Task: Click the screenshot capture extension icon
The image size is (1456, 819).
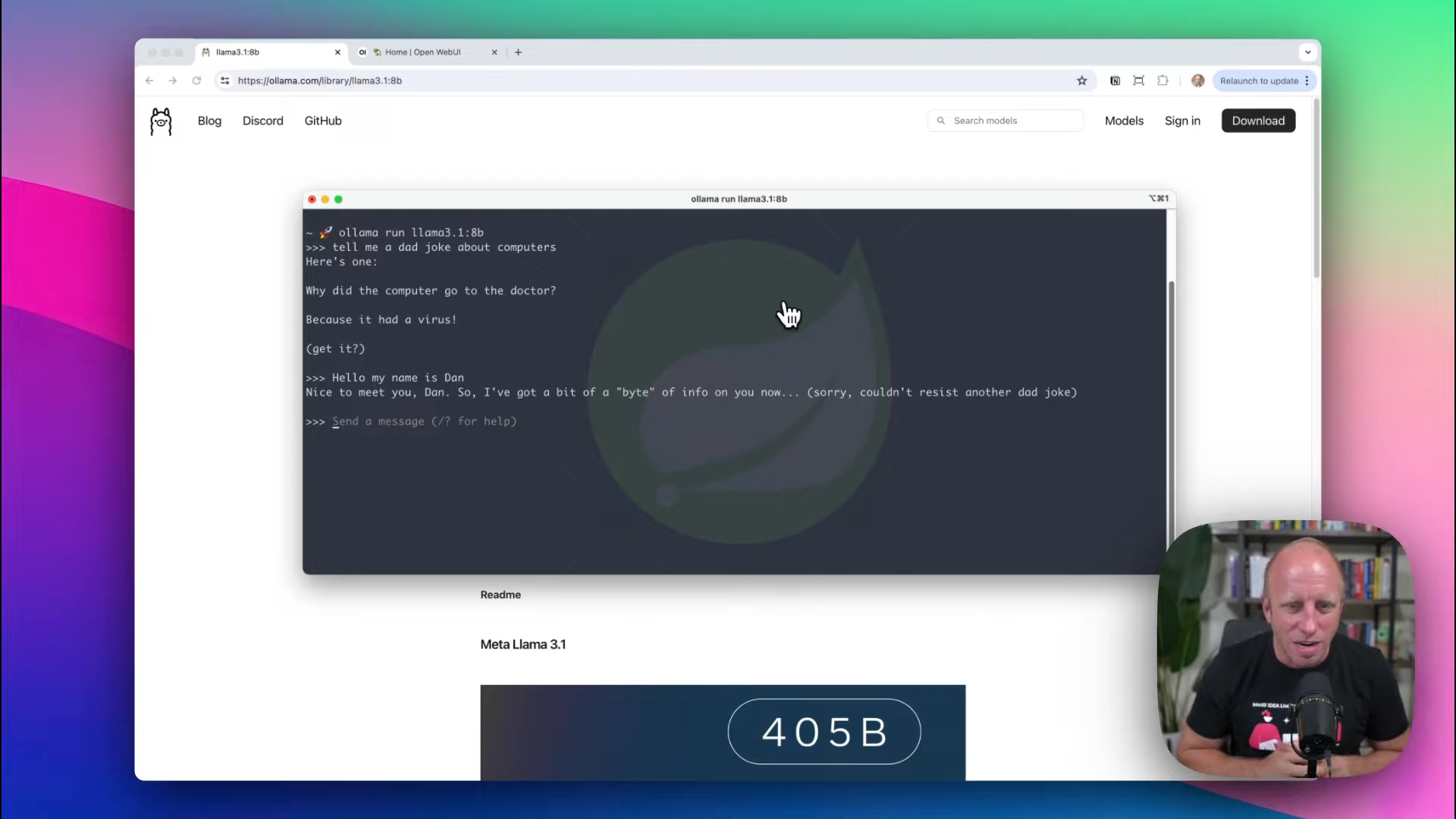Action: (1138, 81)
